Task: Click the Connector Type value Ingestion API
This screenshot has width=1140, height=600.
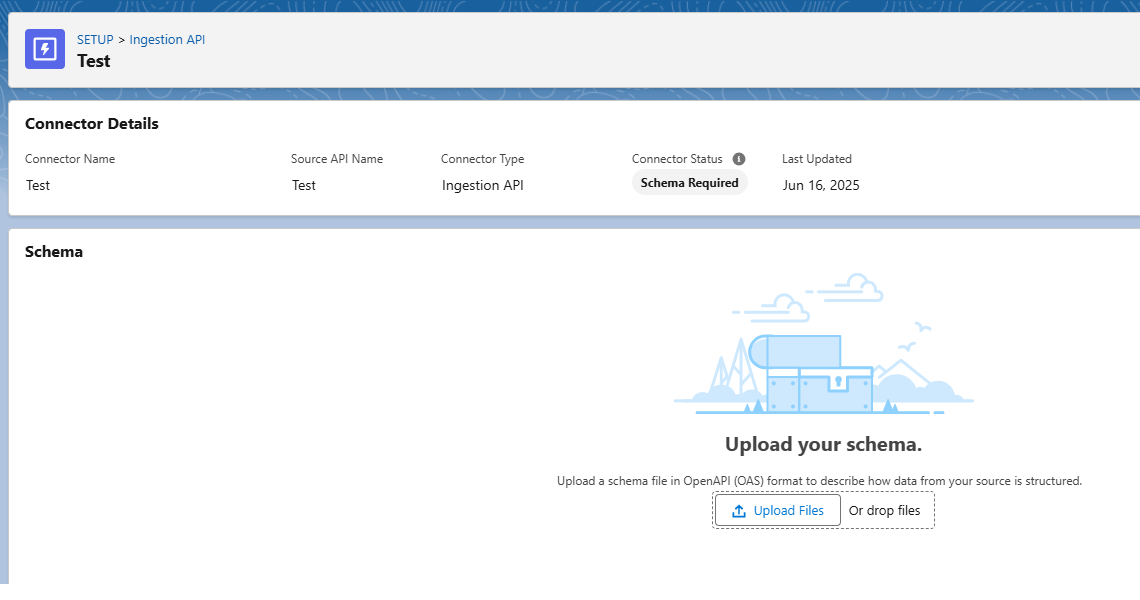Action: (482, 185)
